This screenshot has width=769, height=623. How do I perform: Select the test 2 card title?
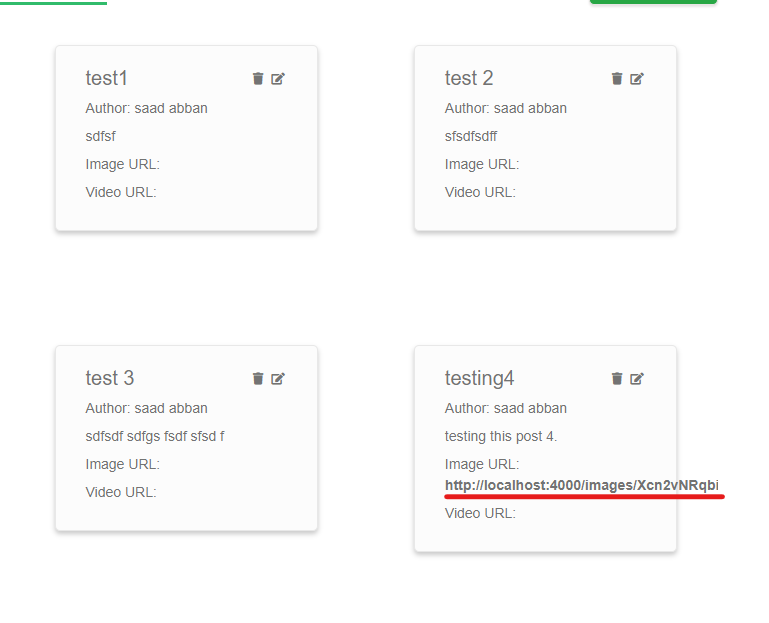point(469,78)
